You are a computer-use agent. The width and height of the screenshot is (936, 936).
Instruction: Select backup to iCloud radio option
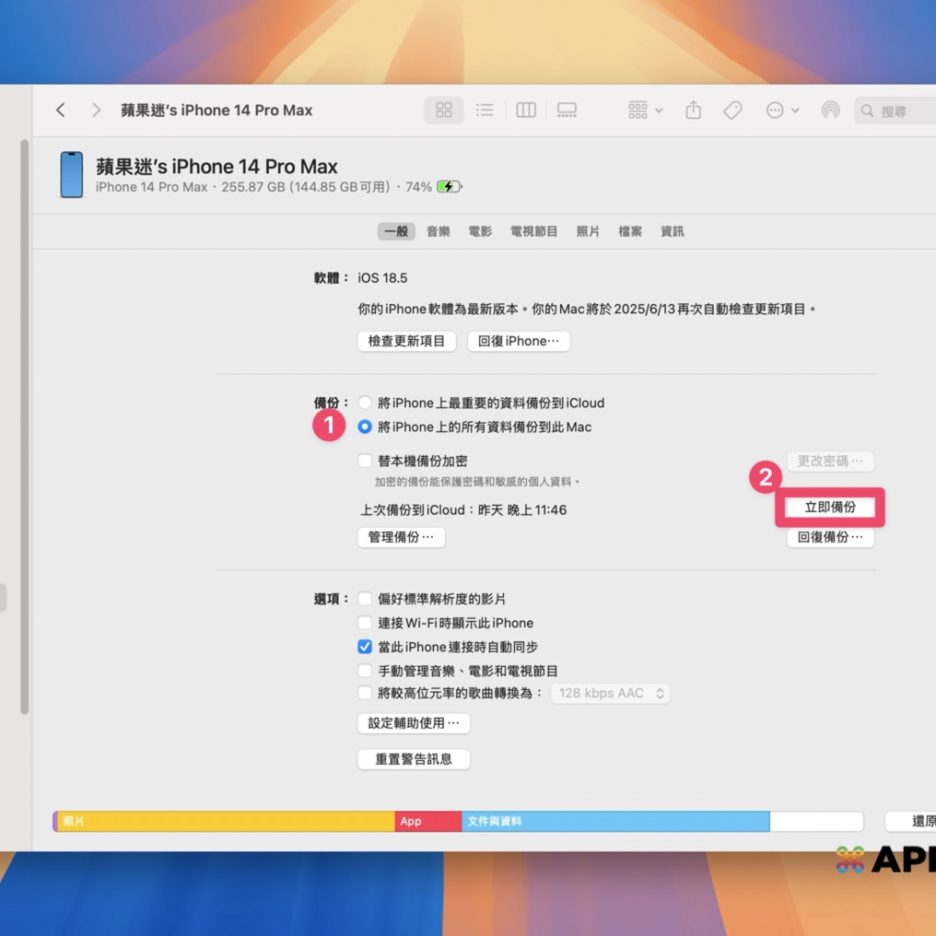tap(365, 403)
